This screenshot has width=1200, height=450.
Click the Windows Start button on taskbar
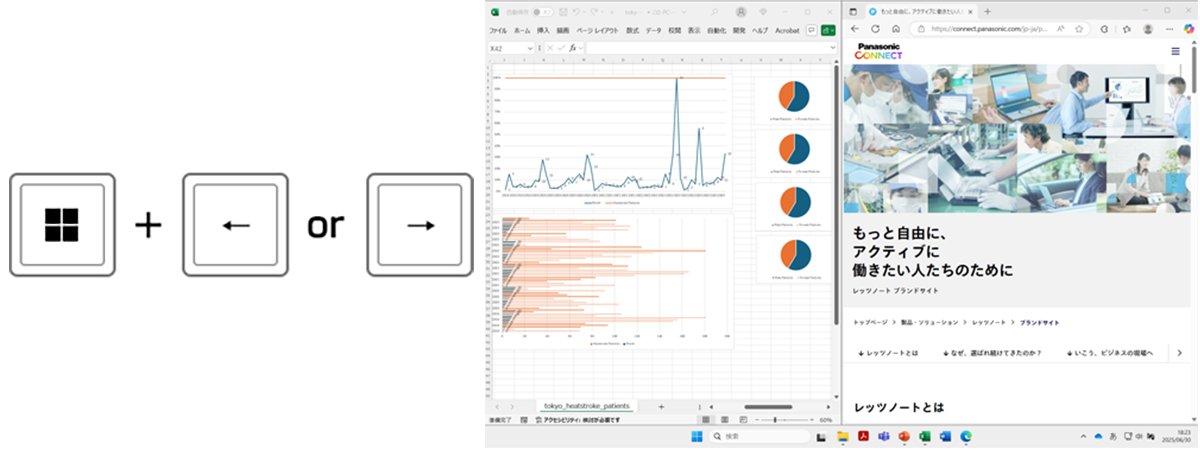click(x=696, y=437)
